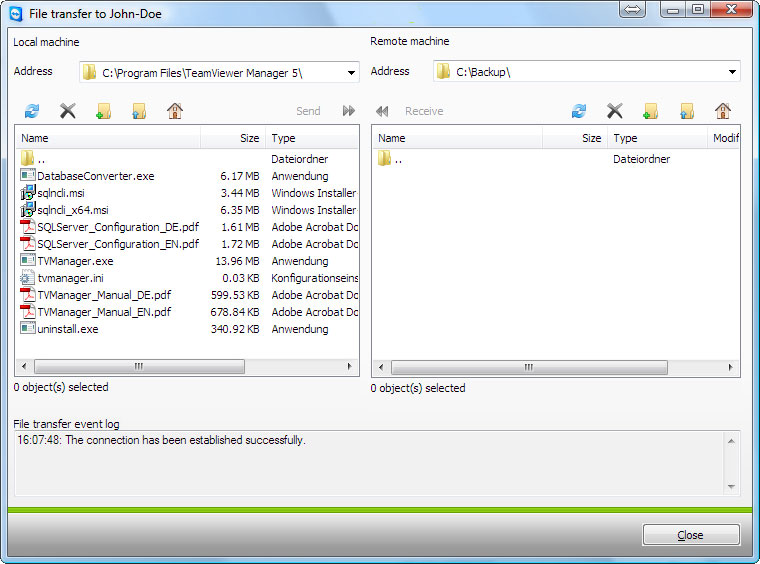Go up one folder on local machine
Screen dimensions: 760x564
pyautogui.click(x=139, y=111)
